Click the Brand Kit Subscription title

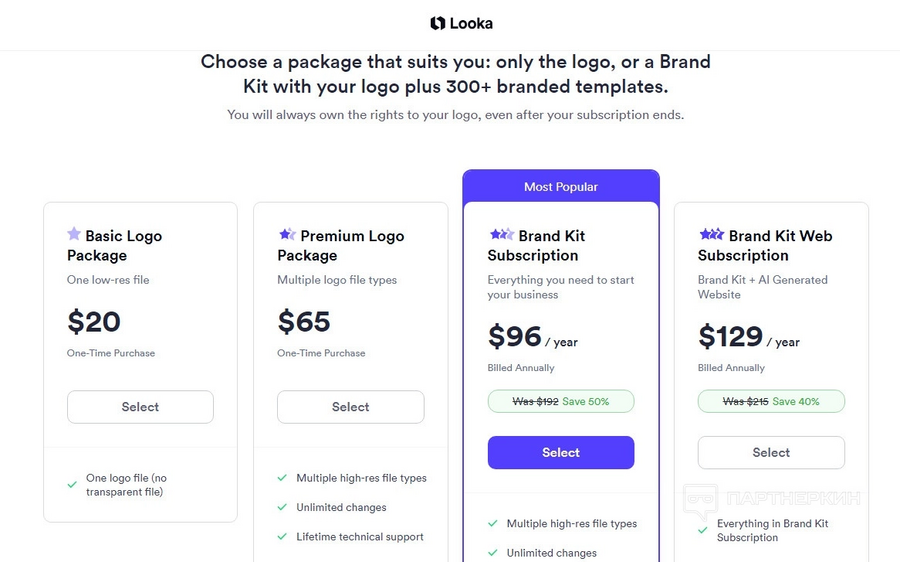536,246
